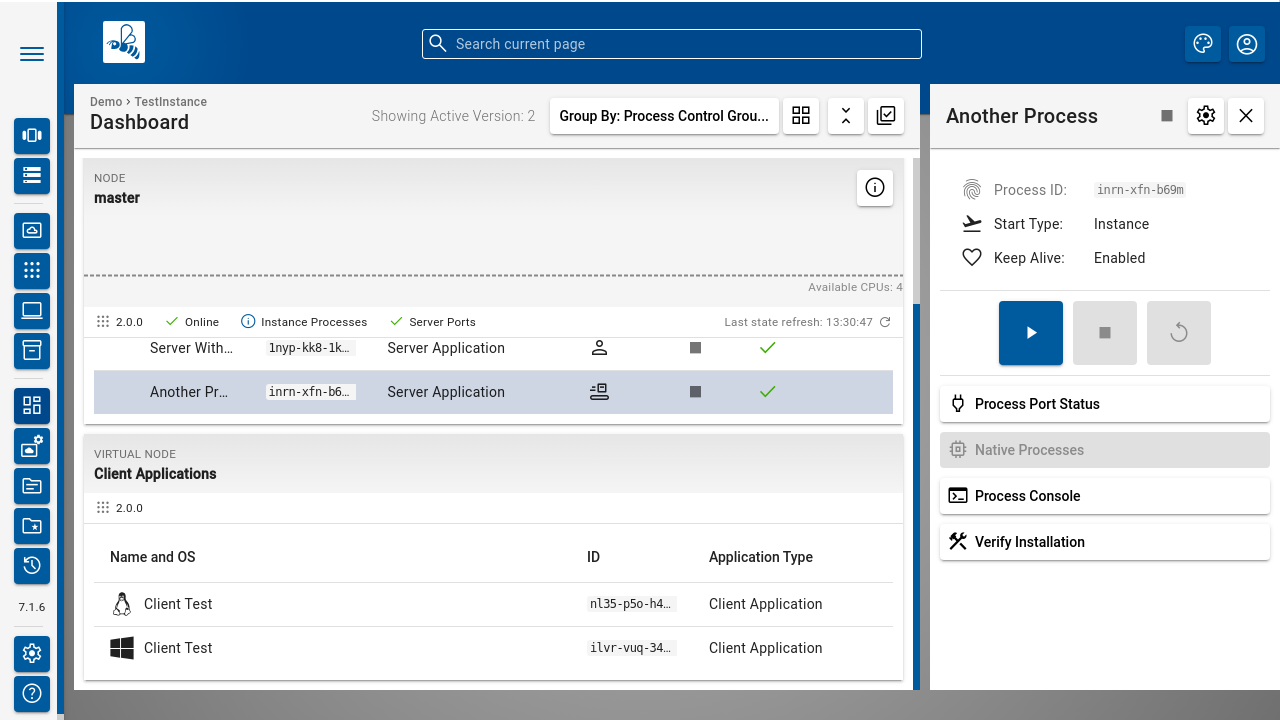Open Process Port Status
The height and width of the screenshot is (720, 1280).
[x=1105, y=404]
